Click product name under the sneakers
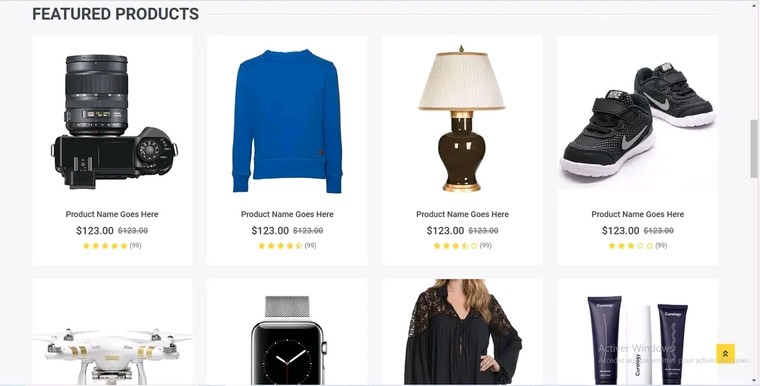 pyautogui.click(x=637, y=214)
